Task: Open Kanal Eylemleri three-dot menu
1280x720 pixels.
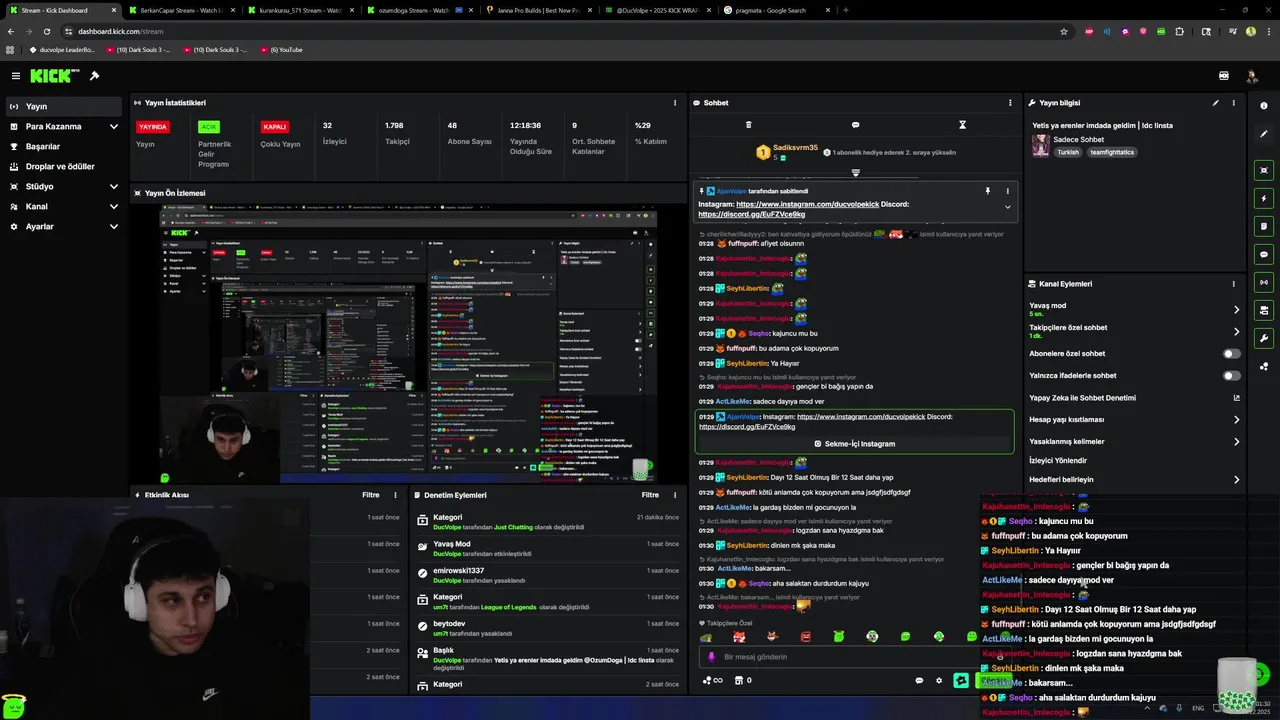Action: coord(1233,284)
